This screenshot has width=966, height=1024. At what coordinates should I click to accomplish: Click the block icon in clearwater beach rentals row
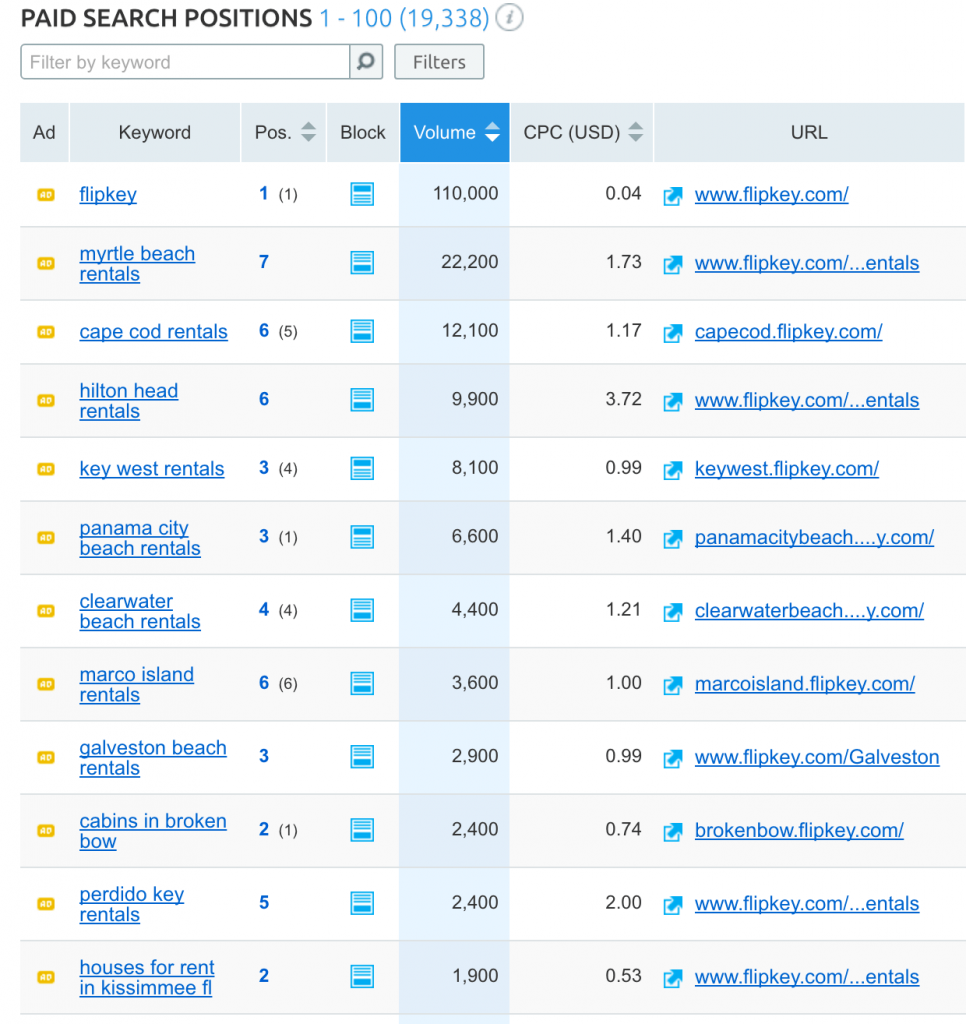click(362, 610)
